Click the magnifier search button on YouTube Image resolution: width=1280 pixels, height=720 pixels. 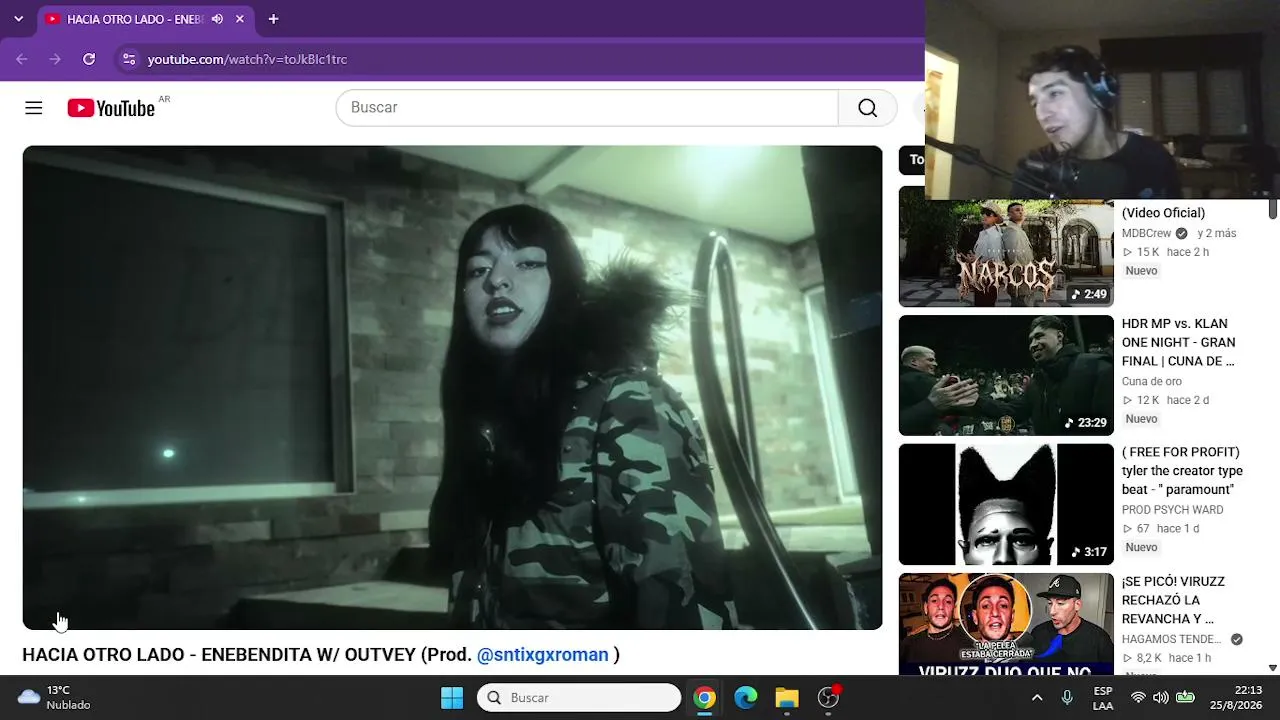pos(867,108)
